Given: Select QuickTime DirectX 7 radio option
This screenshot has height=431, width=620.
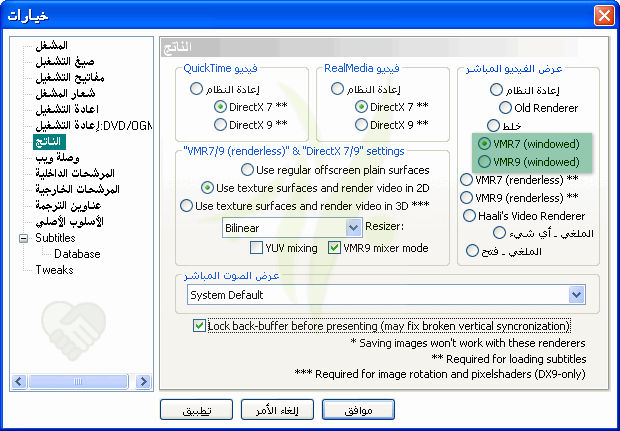Looking at the screenshot, I should [x=220, y=107].
